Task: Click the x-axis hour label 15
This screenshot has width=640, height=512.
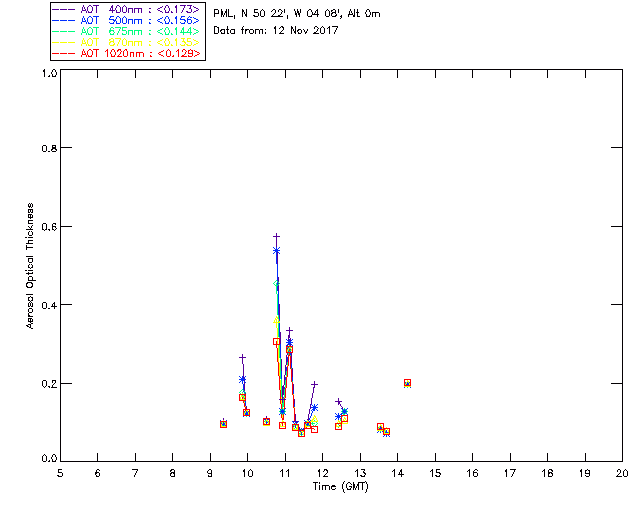Action: click(435, 473)
